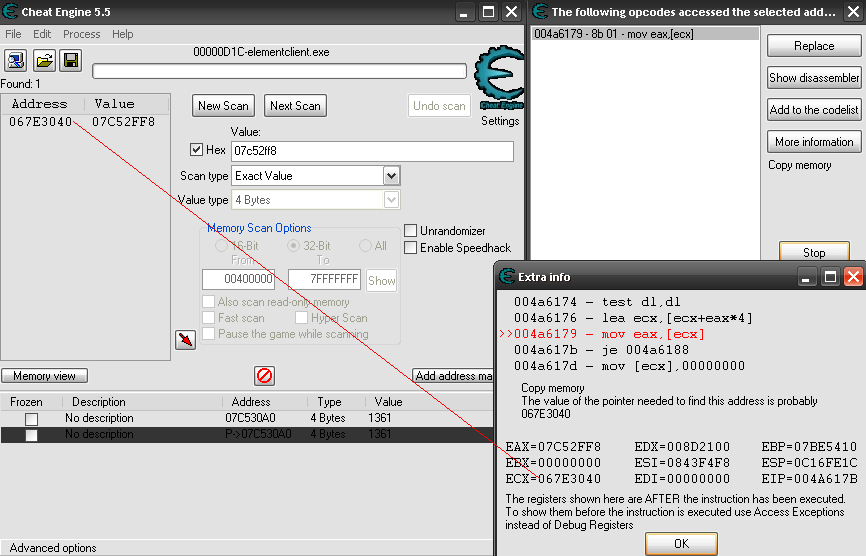Screen dimensions: 866x556
Task: Minimize the Cheat Engine 5.5 window
Action: pos(464,12)
